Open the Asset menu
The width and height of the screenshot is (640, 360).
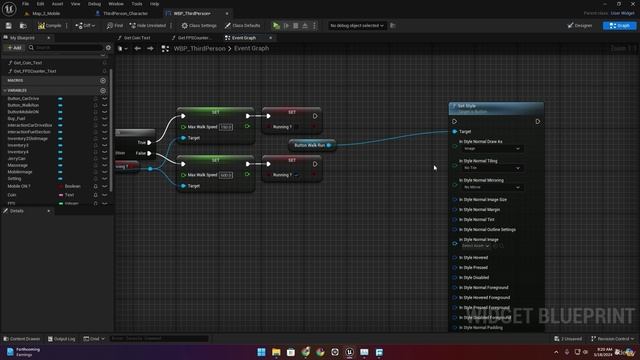(57, 4)
